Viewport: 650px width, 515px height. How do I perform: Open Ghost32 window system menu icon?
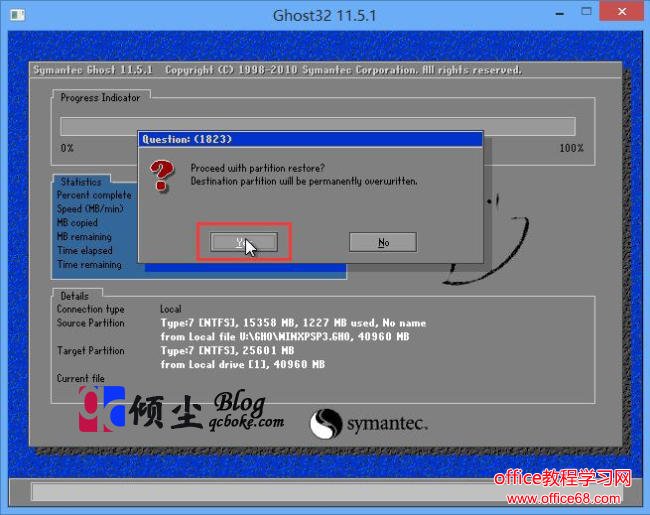click(18, 15)
